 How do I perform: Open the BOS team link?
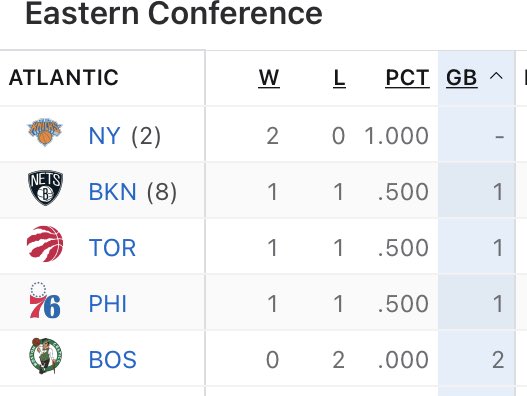tap(113, 360)
